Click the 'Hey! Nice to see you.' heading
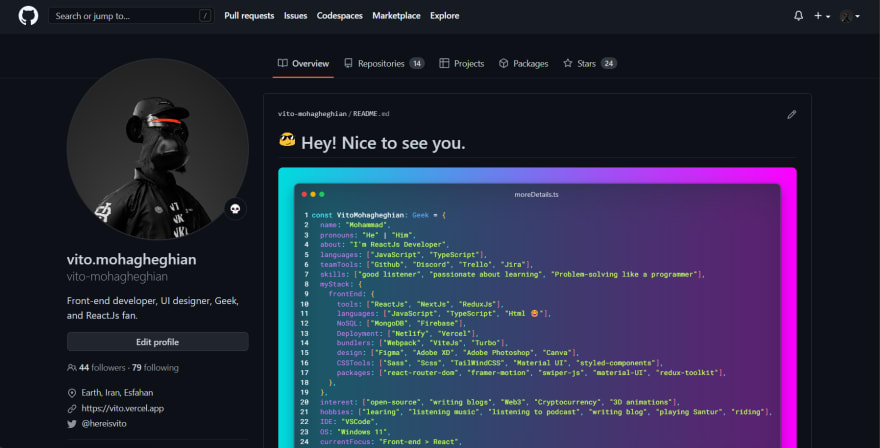 point(383,143)
